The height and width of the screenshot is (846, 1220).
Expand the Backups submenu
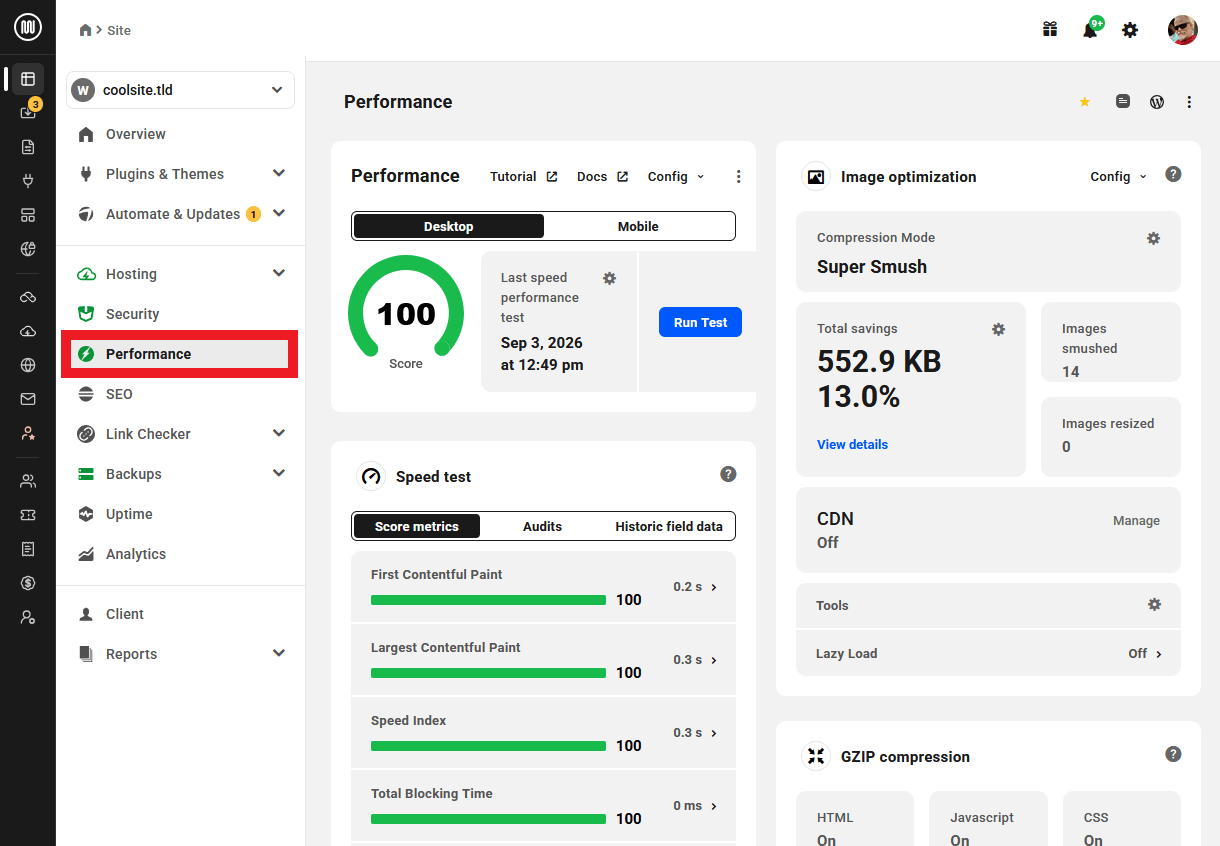[x=278, y=474]
